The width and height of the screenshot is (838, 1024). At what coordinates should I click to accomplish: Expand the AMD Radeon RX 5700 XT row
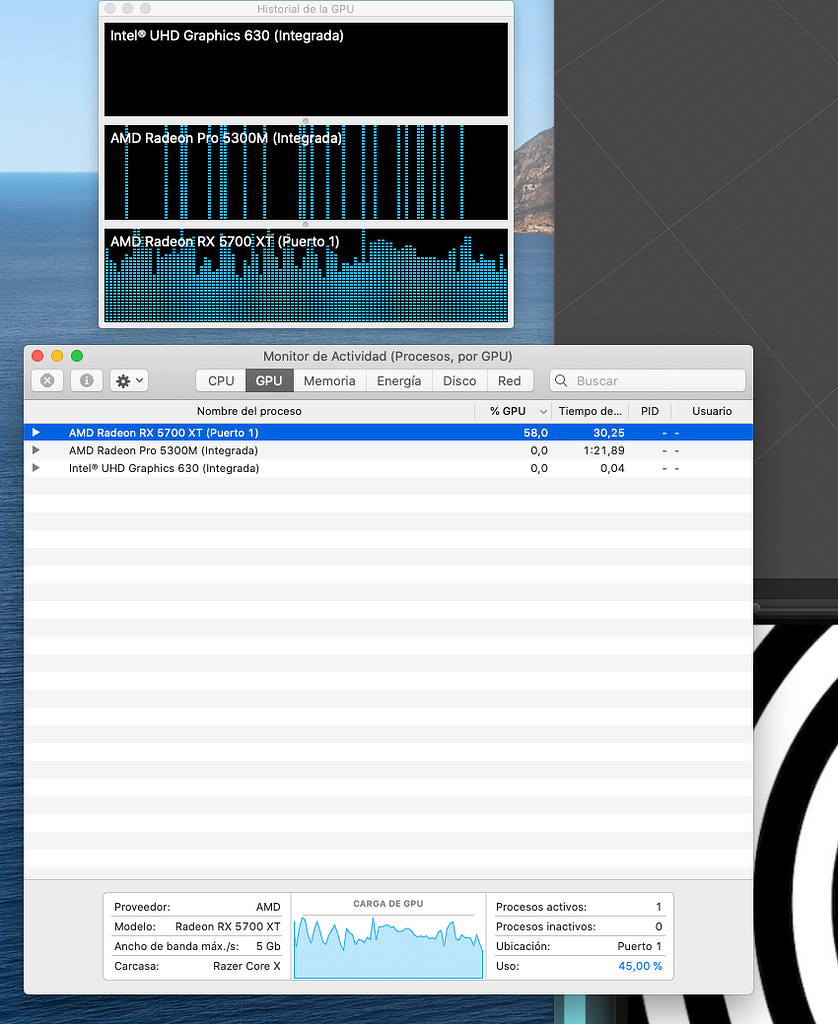[36, 432]
